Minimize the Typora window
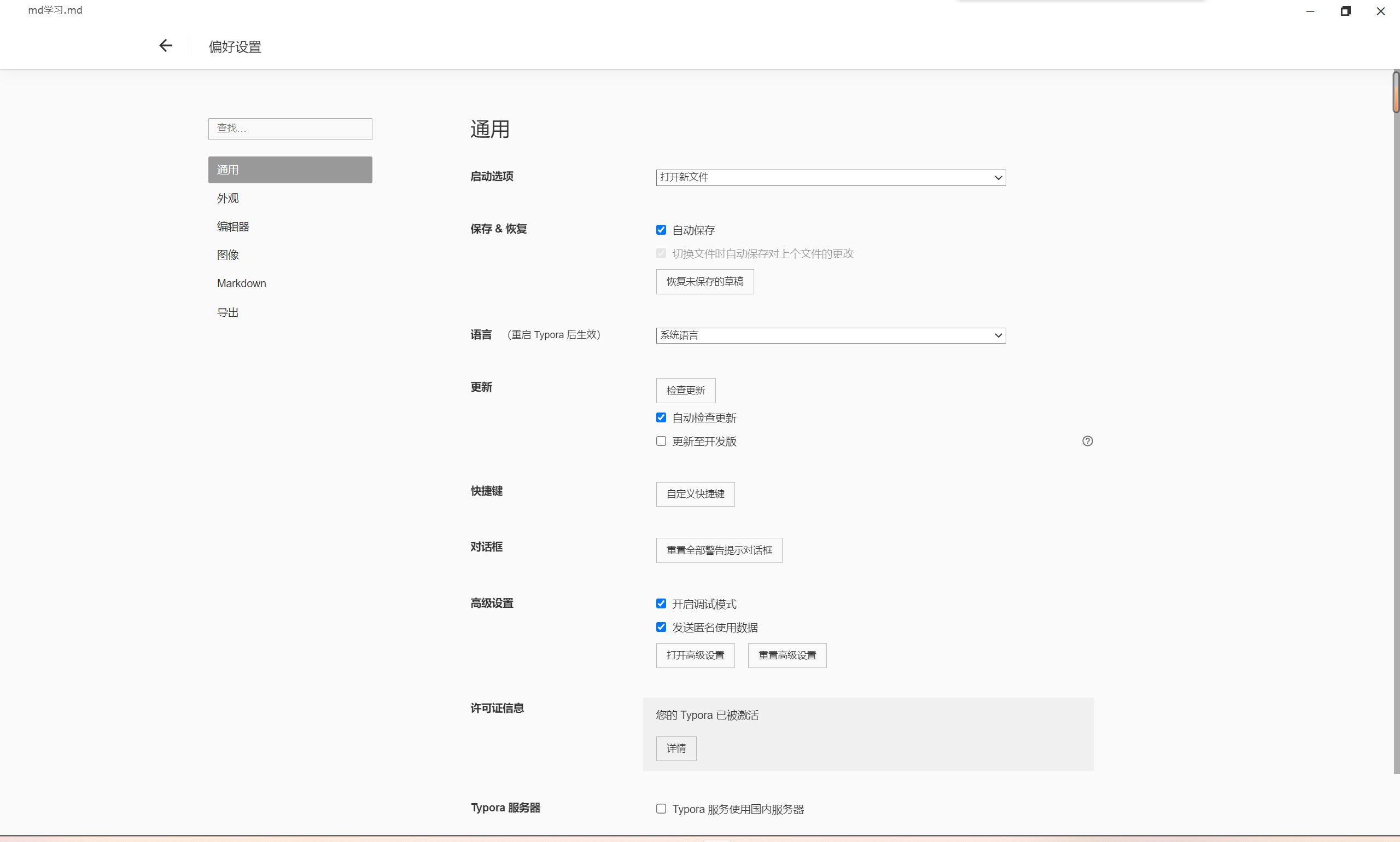 1310,11
